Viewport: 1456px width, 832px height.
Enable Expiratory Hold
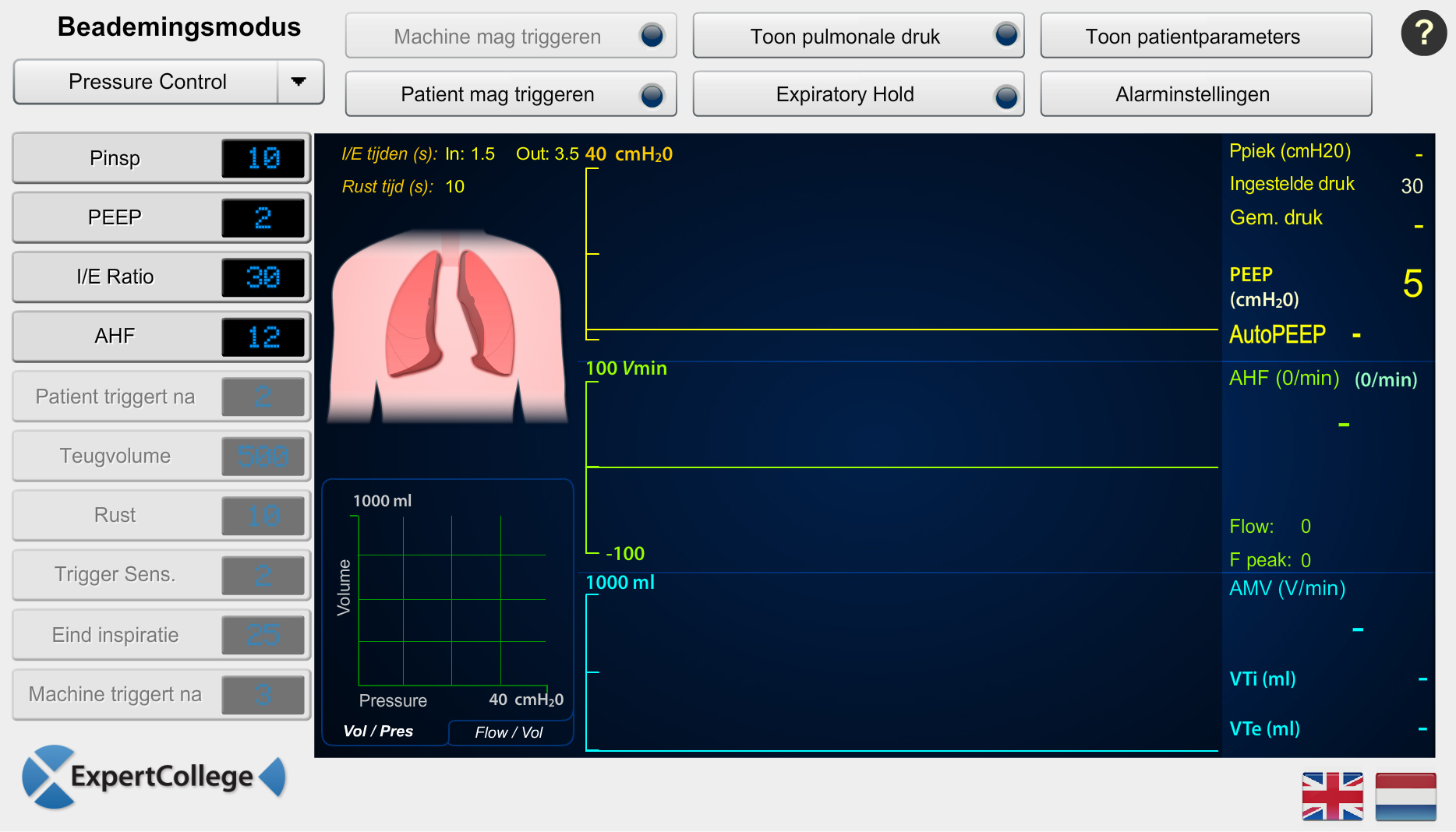coord(858,94)
